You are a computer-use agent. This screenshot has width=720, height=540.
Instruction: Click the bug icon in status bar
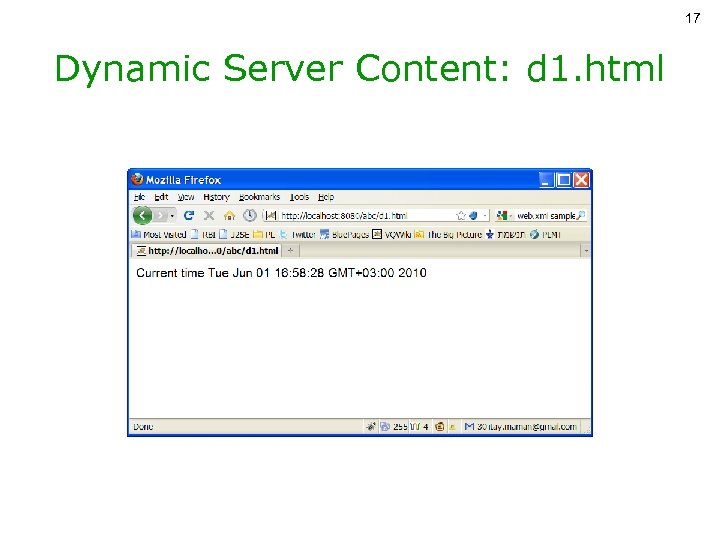click(x=371, y=427)
